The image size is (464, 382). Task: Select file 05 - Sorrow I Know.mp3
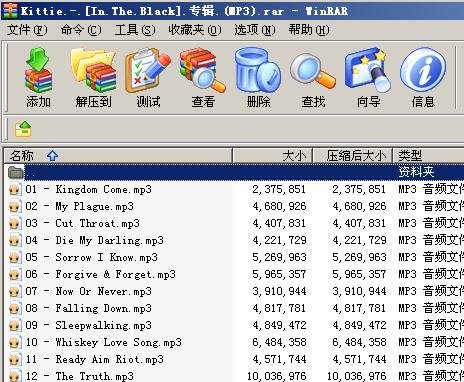click(91, 257)
